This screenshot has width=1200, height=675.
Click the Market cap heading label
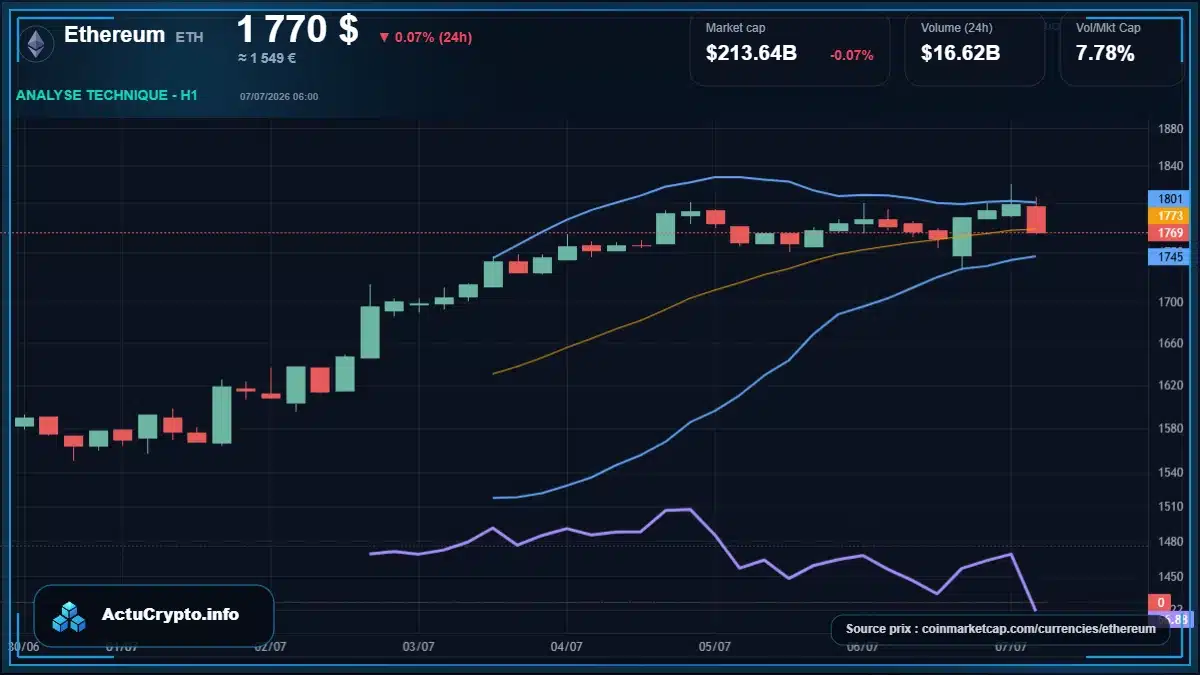click(x=735, y=28)
